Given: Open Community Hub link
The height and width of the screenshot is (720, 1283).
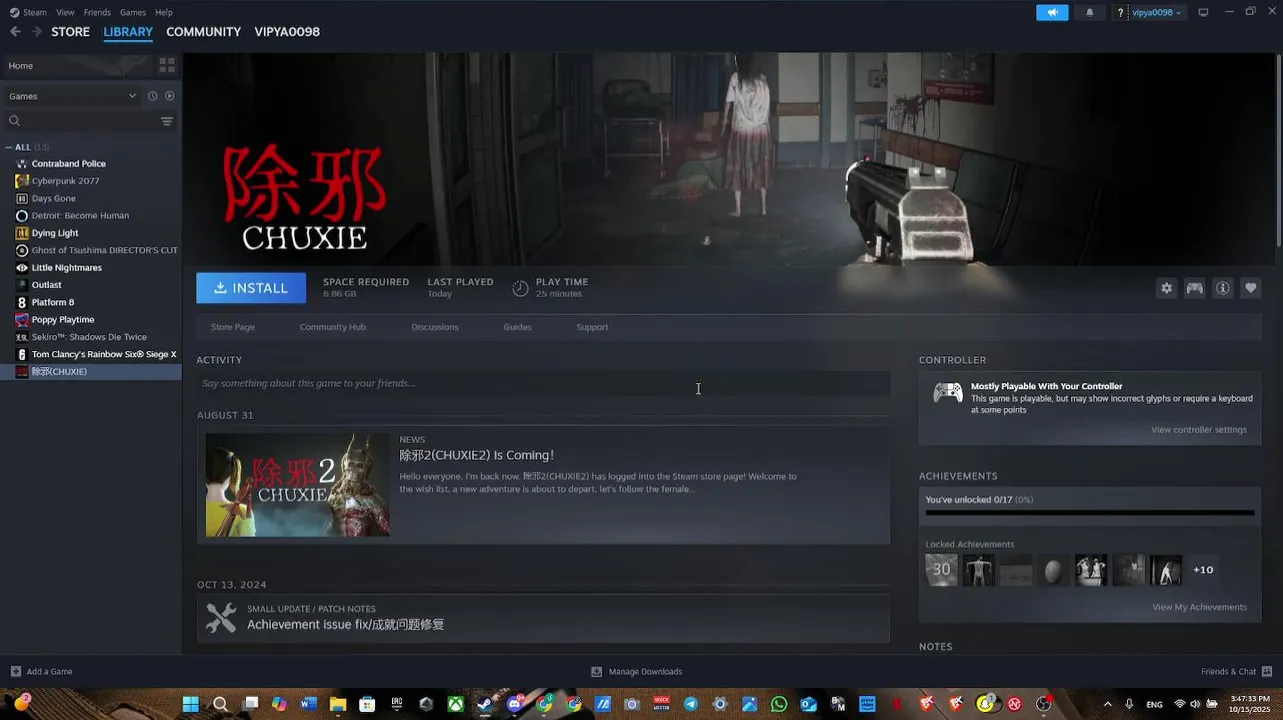Looking at the screenshot, I should click(x=332, y=327).
